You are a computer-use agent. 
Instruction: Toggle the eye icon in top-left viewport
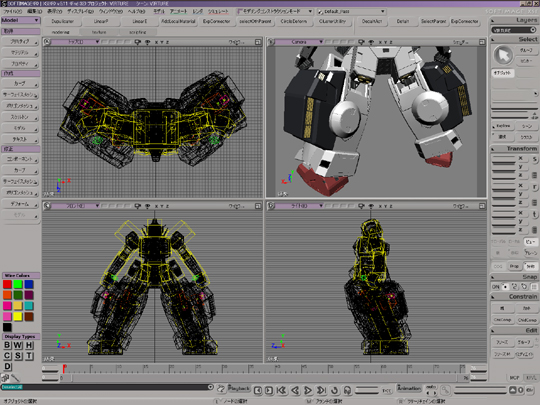(147, 42)
